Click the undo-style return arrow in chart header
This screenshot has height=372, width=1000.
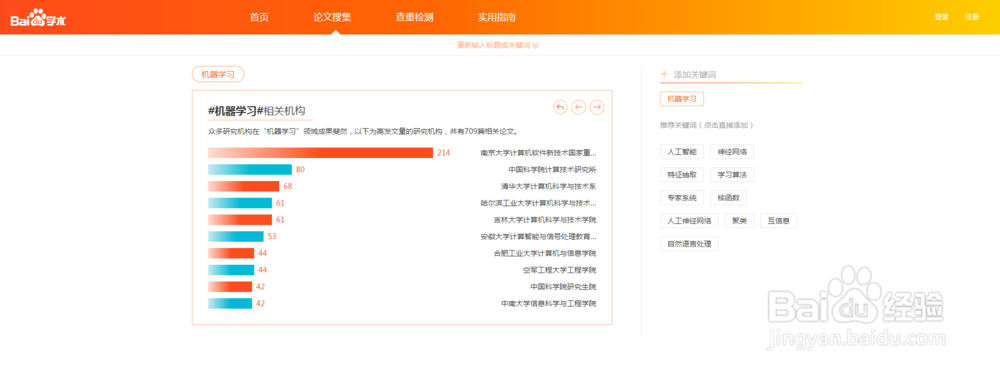[x=560, y=107]
